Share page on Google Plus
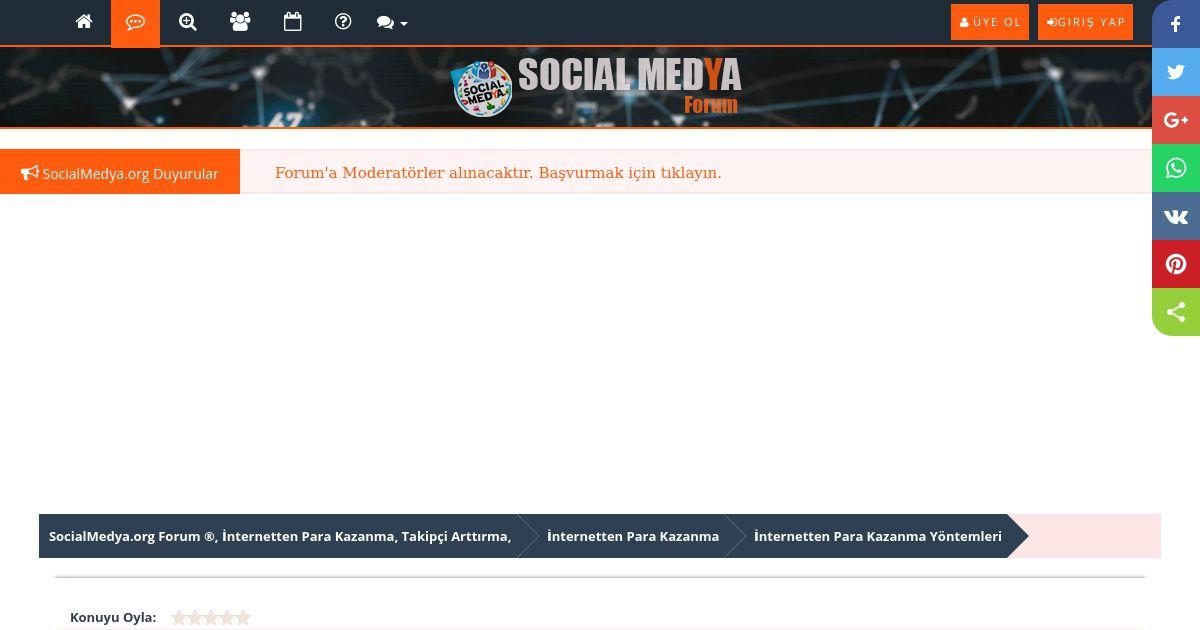Viewport: 1200px width, 630px height. (x=1176, y=120)
